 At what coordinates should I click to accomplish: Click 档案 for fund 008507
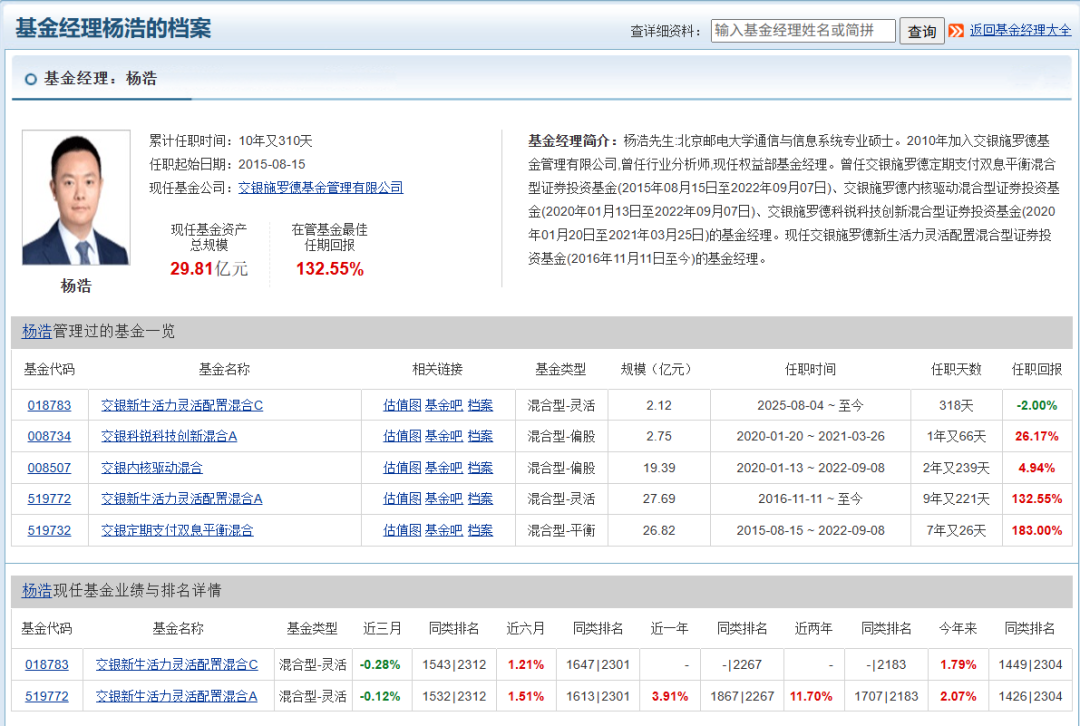pos(480,468)
